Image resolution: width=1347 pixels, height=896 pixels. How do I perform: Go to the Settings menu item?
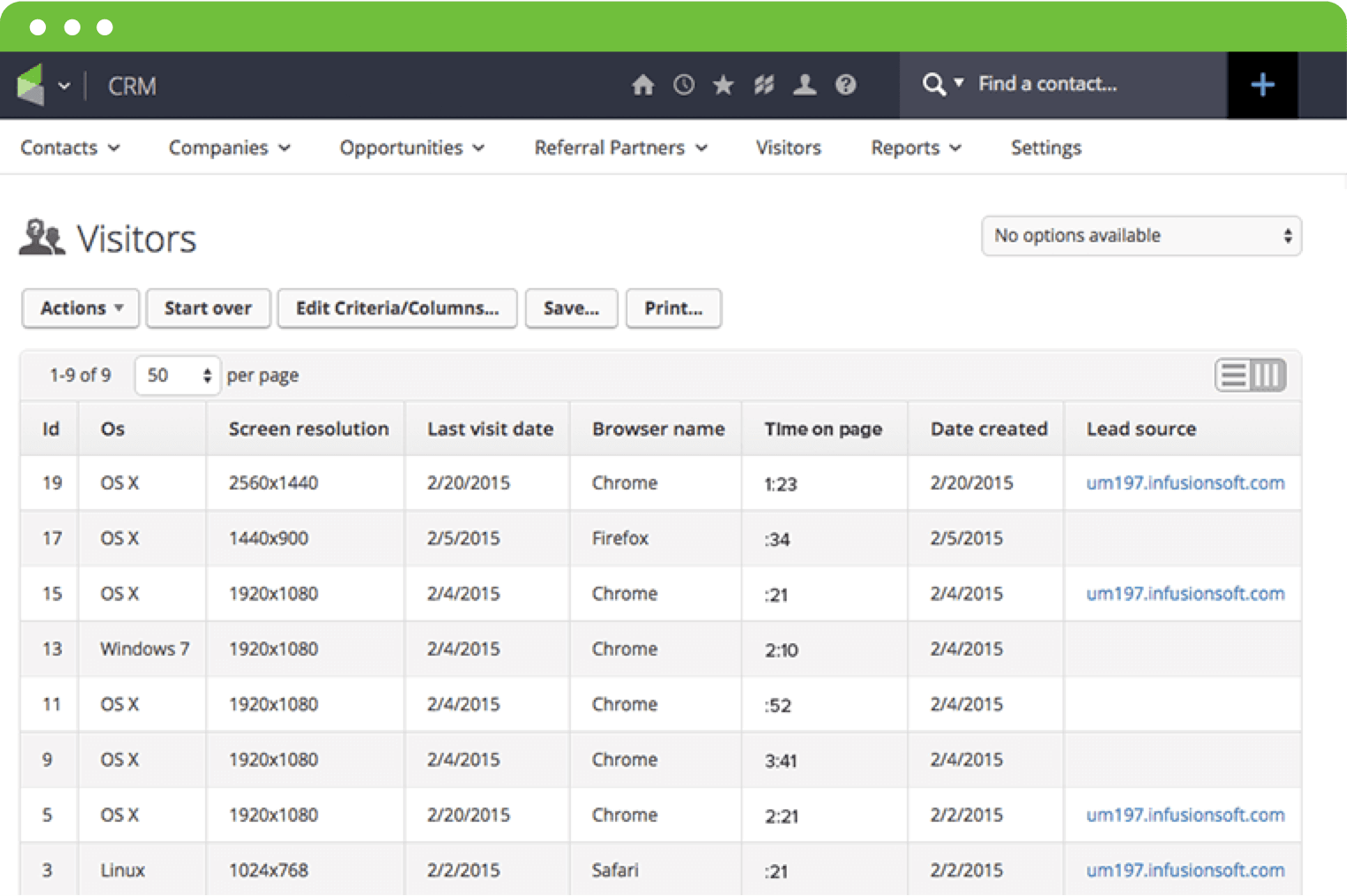[1046, 148]
